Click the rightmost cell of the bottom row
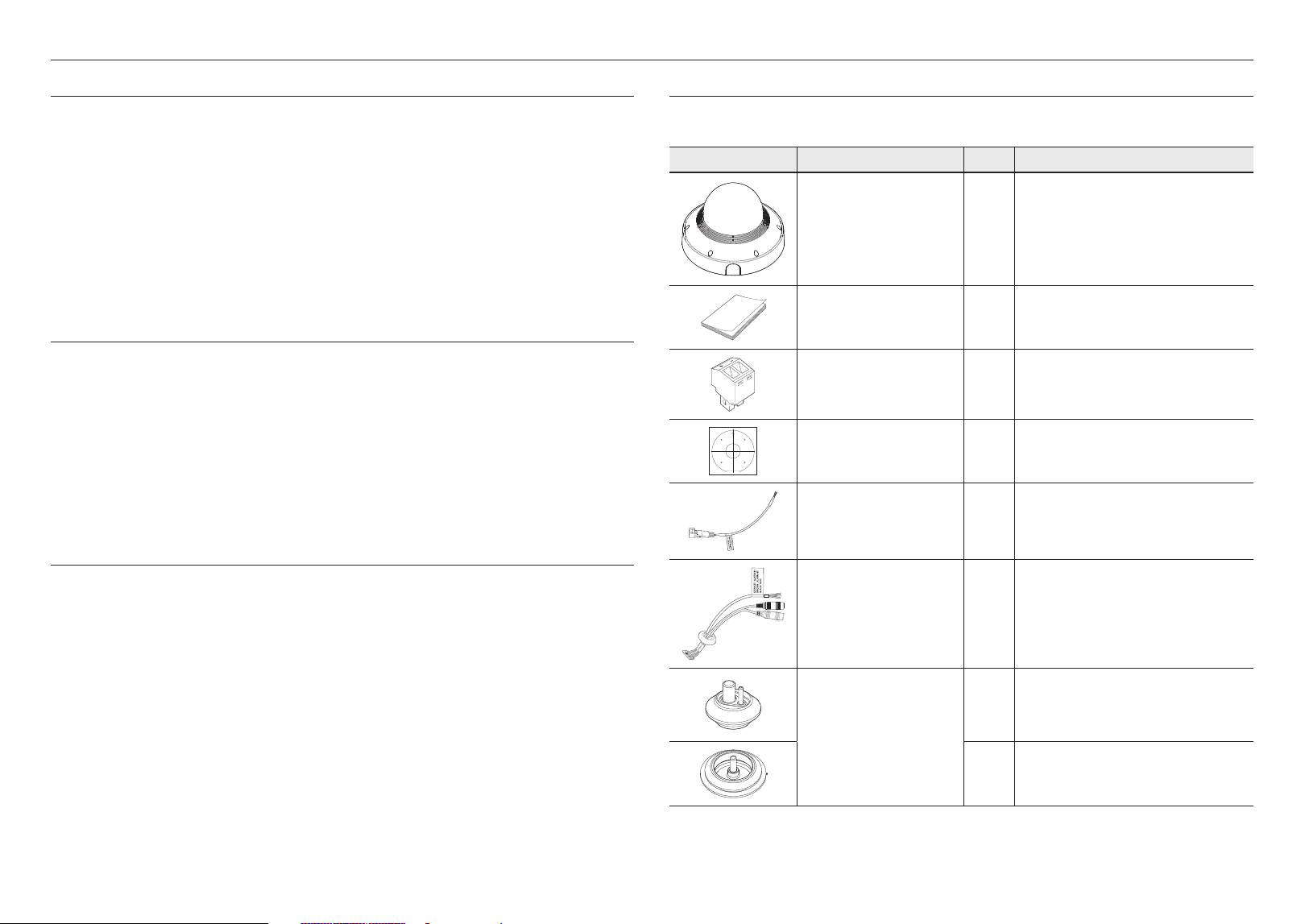 click(x=1134, y=774)
